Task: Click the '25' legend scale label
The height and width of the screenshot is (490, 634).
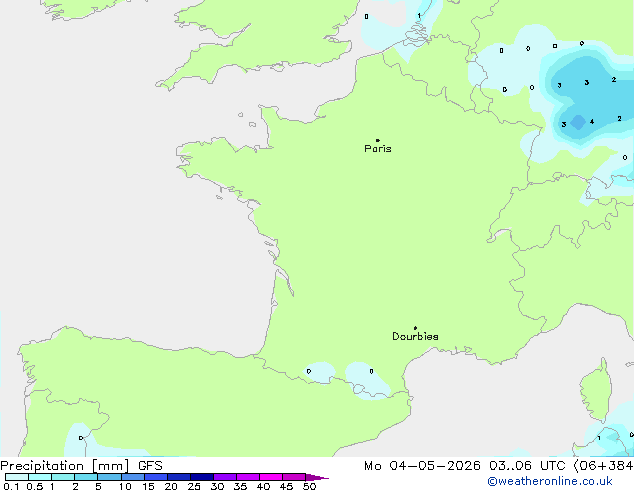Action: click(194, 486)
